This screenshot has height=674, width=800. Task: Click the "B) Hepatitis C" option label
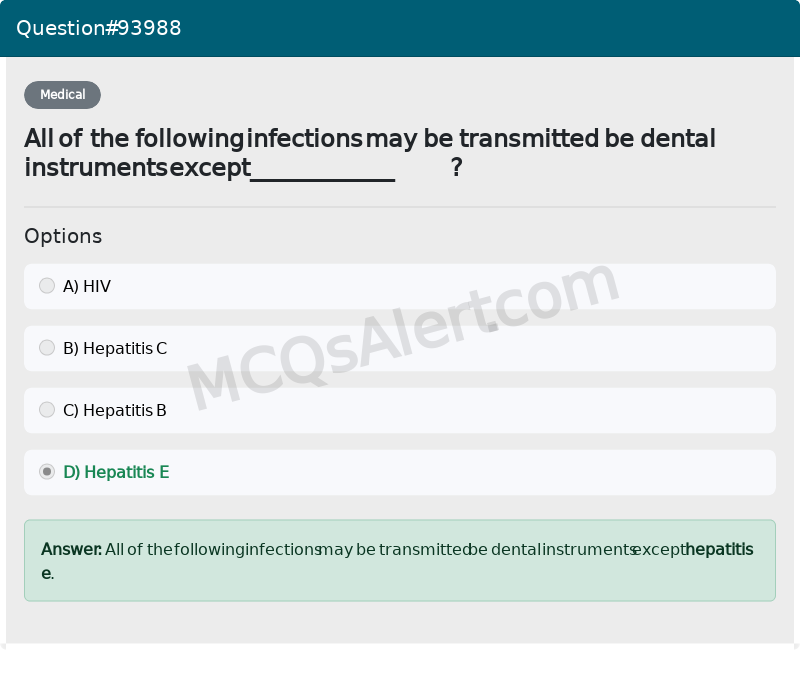click(115, 349)
